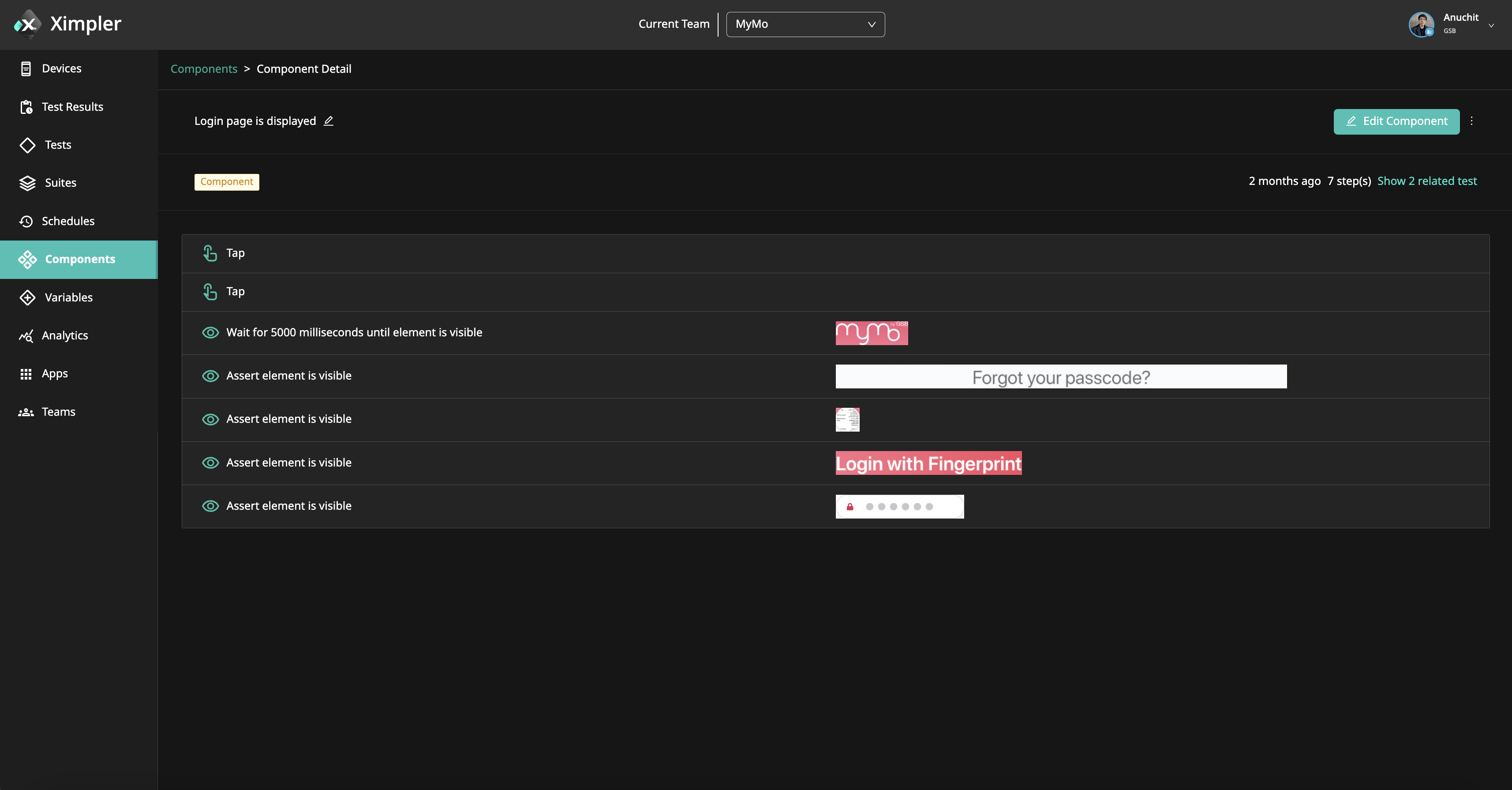The image size is (1512, 790).
Task: Click the Apps grid icon
Action: click(27, 373)
